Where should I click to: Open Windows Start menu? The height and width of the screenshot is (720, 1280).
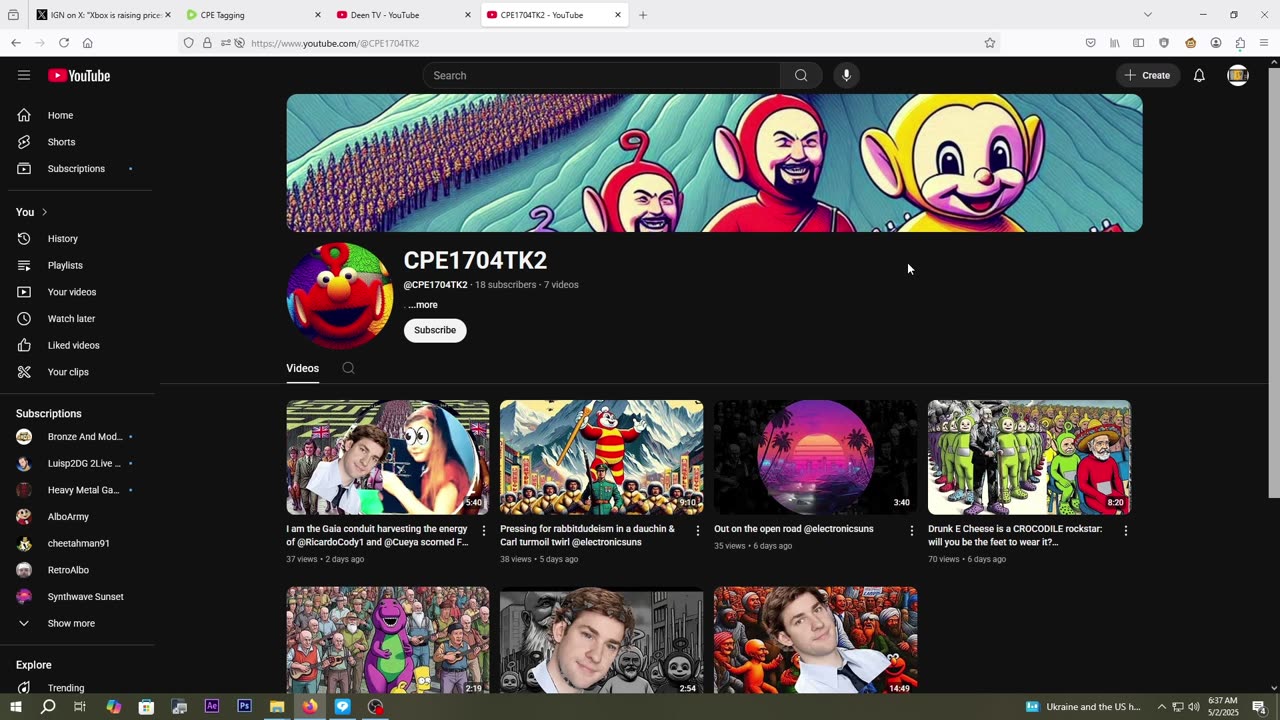click(x=16, y=707)
